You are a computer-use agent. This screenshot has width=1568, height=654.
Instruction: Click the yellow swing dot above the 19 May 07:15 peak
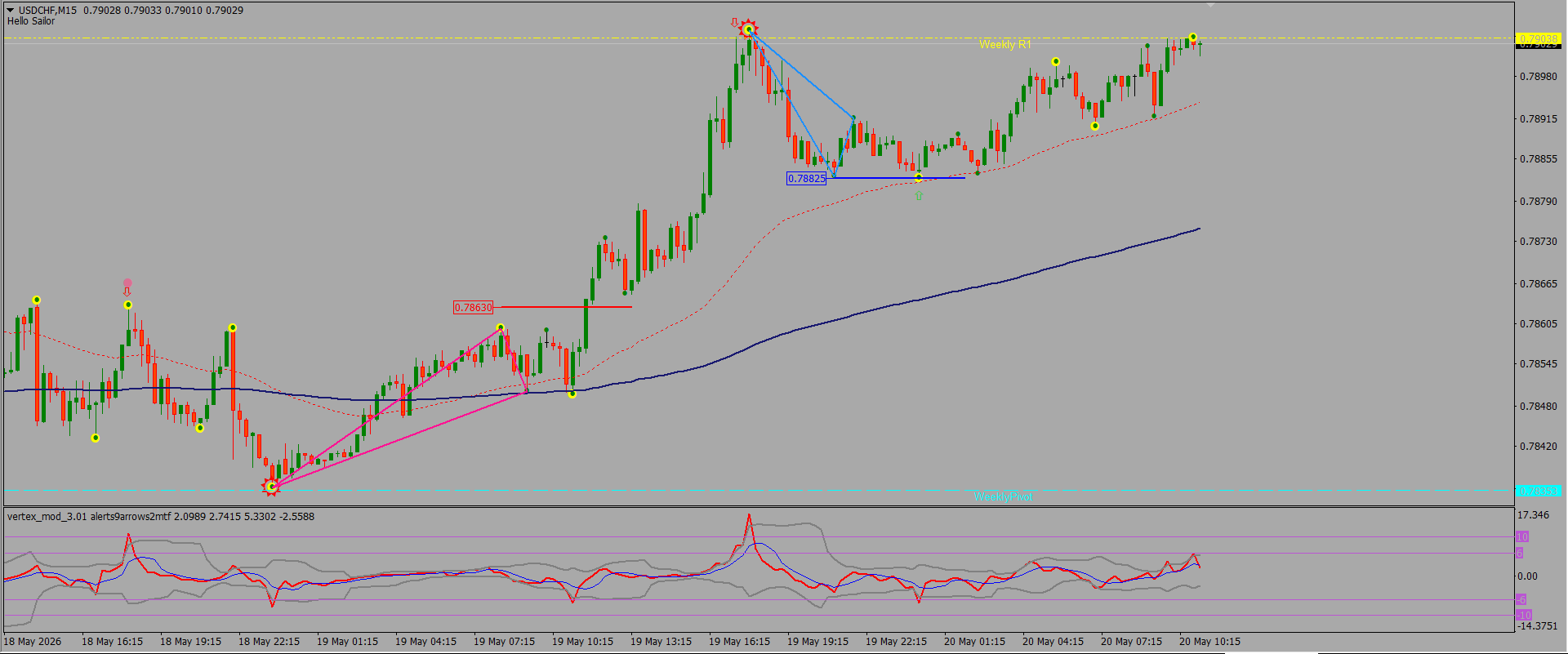point(501,328)
